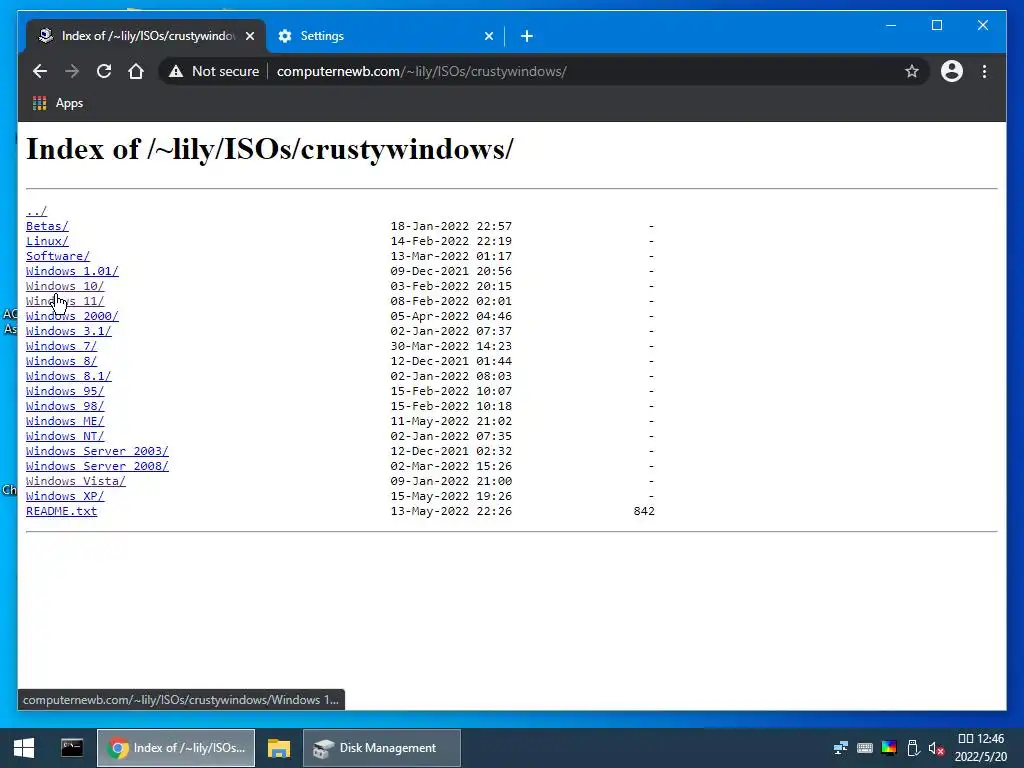Click the forward navigation arrow
Image resolution: width=1024 pixels, height=768 pixels.
pos(72,71)
